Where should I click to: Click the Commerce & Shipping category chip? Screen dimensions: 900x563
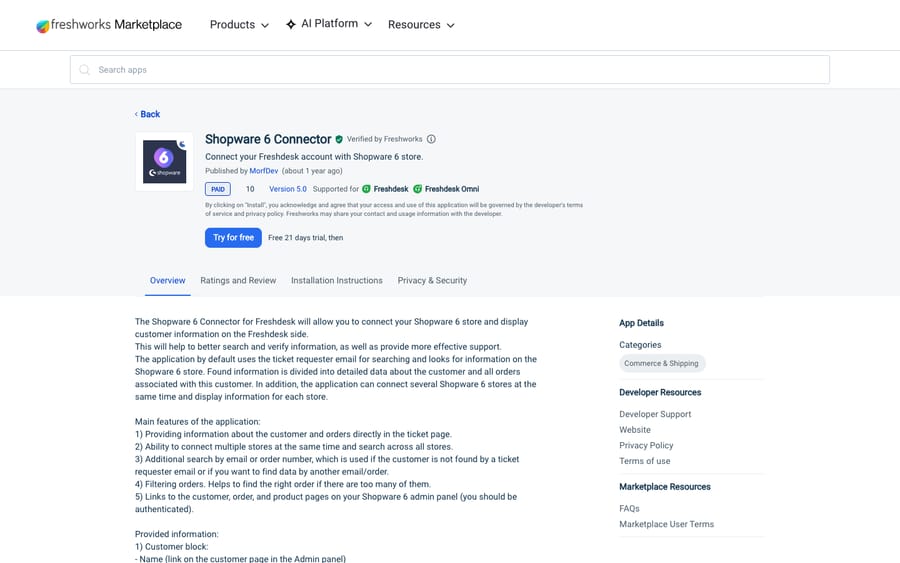[661, 363]
